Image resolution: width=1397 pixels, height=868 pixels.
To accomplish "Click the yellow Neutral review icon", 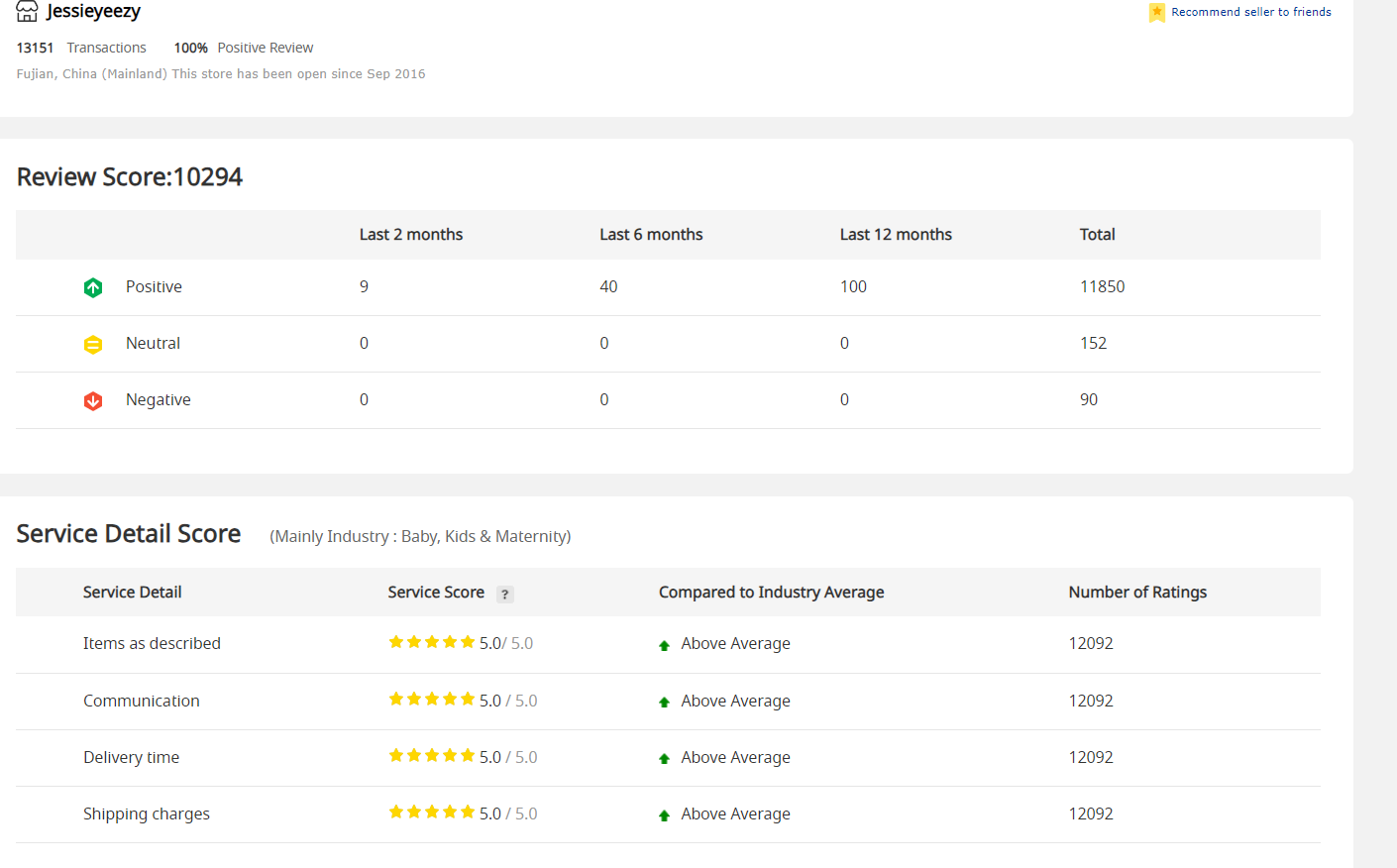I will click(93, 344).
